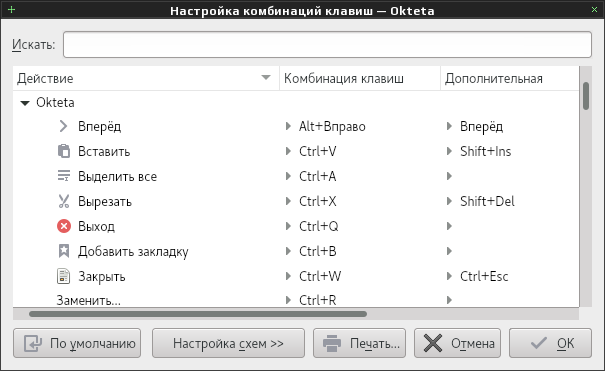
Task: Collapse the Okteta tree group
Action: pos(25,103)
